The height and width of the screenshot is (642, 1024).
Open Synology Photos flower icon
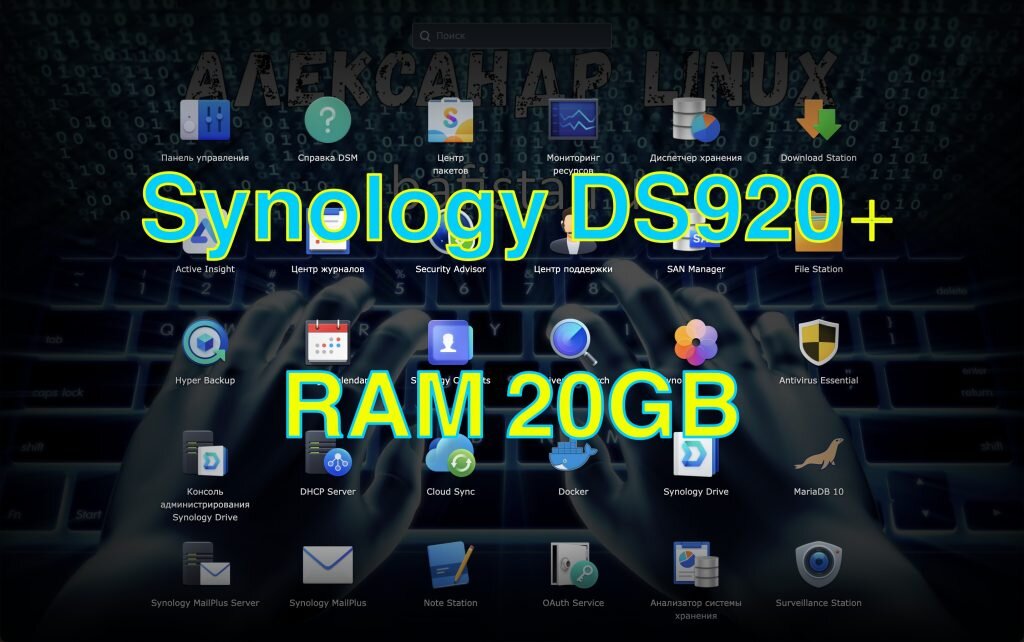696,343
